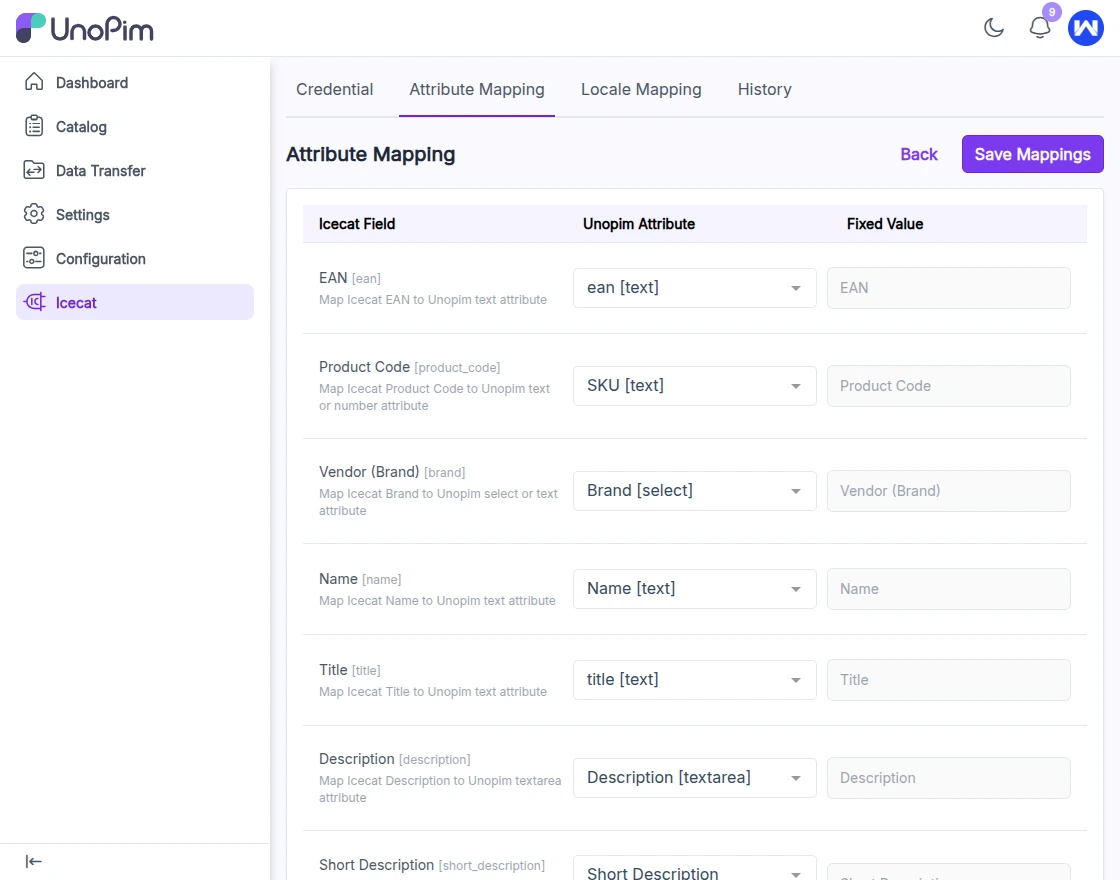Screen dimensions: 1120x880
Task: Click 'Map Icecat EAN to Unopim text attribute'
Action: (x=433, y=300)
